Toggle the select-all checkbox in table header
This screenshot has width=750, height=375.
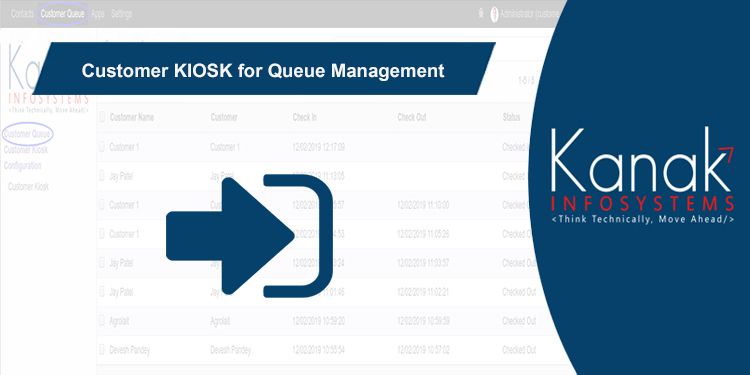coord(101,117)
